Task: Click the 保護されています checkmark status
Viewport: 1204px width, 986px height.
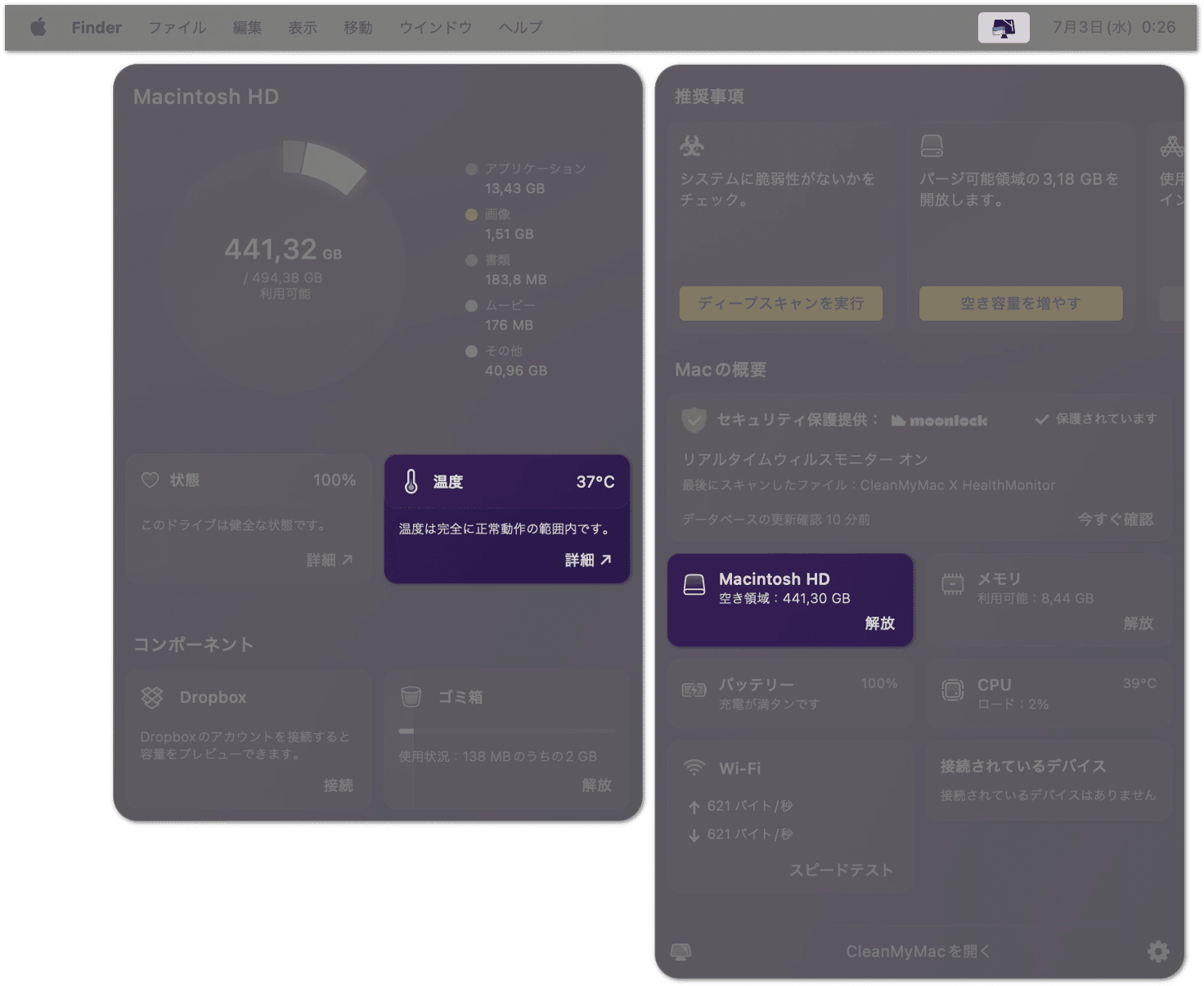Action: 1096,419
